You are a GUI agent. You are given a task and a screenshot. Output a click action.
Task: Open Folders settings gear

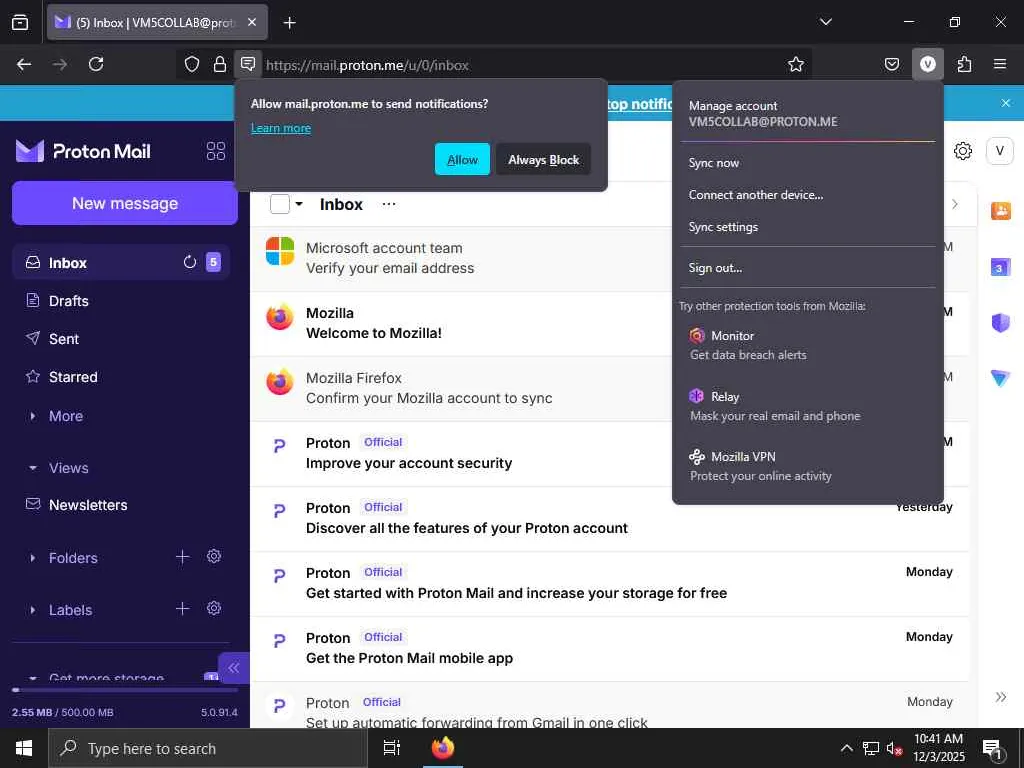pos(214,556)
